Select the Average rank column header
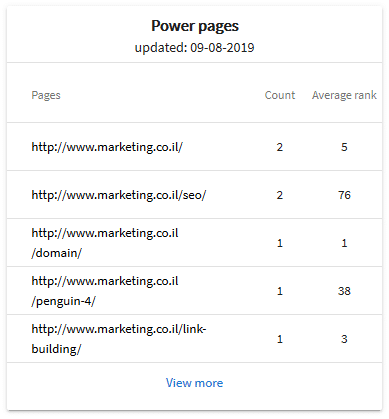389x419 pixels. click(344, 95)
